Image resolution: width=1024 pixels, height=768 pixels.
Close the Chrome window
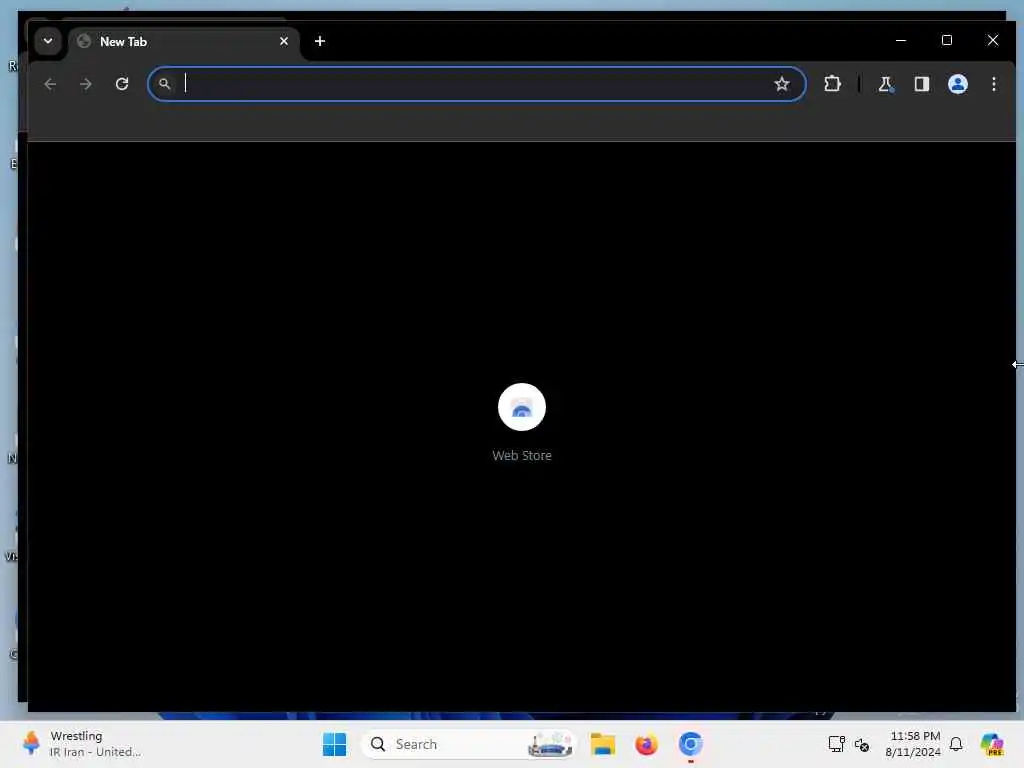coord(993,40)
